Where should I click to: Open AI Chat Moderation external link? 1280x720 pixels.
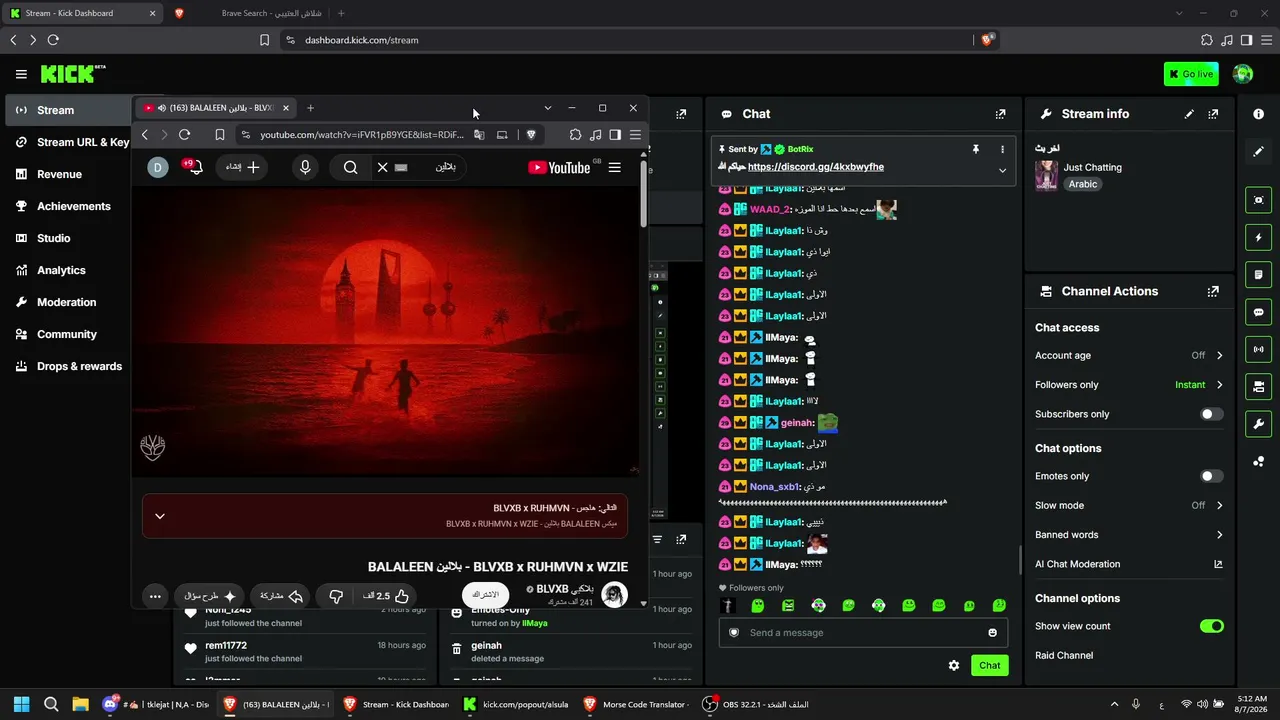pos(1218,564)
